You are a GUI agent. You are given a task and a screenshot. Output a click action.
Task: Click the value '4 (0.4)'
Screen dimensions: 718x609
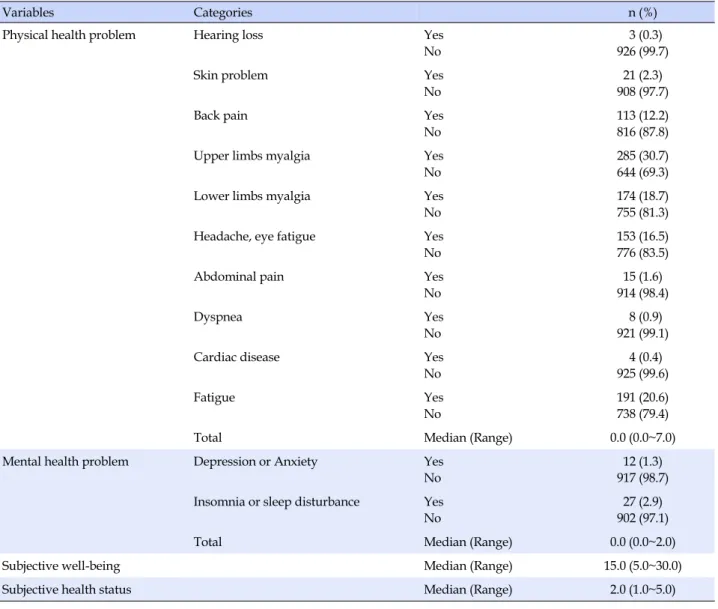pyautogui.click(x=645, y=357)
